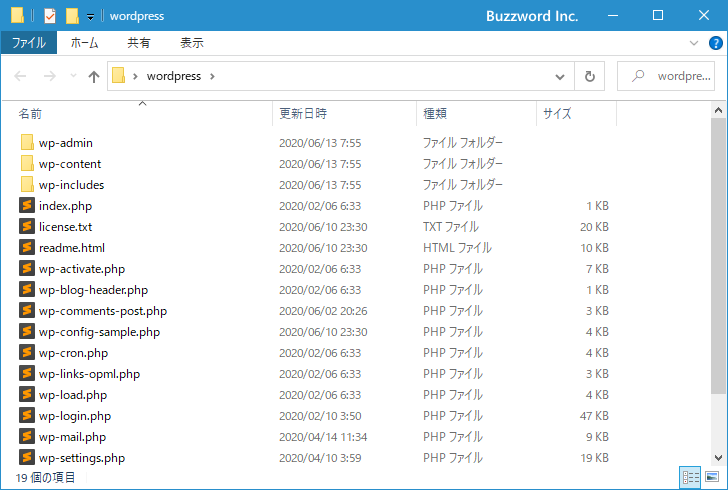Viewport: 728px width, 490px height.
Task: Click the Properties quick access toolbar icon
Action: 50,16
